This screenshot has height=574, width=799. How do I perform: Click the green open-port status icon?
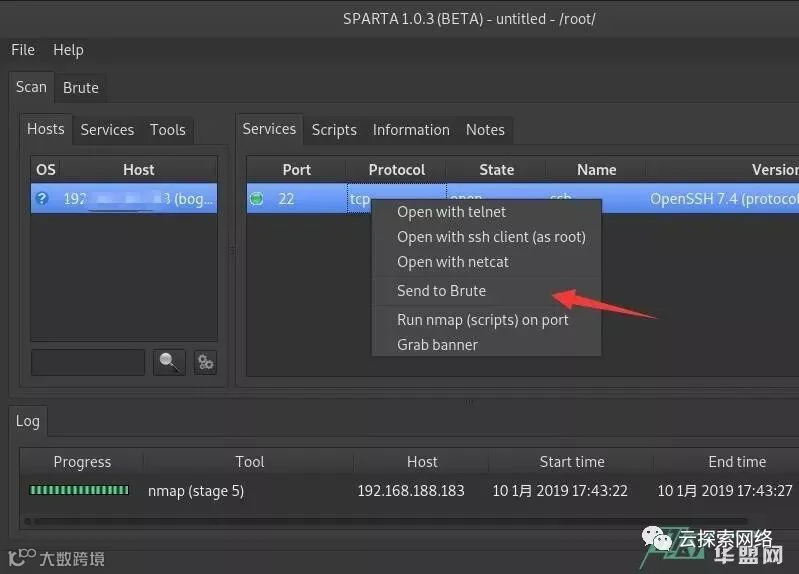click(x=257, y=198)
